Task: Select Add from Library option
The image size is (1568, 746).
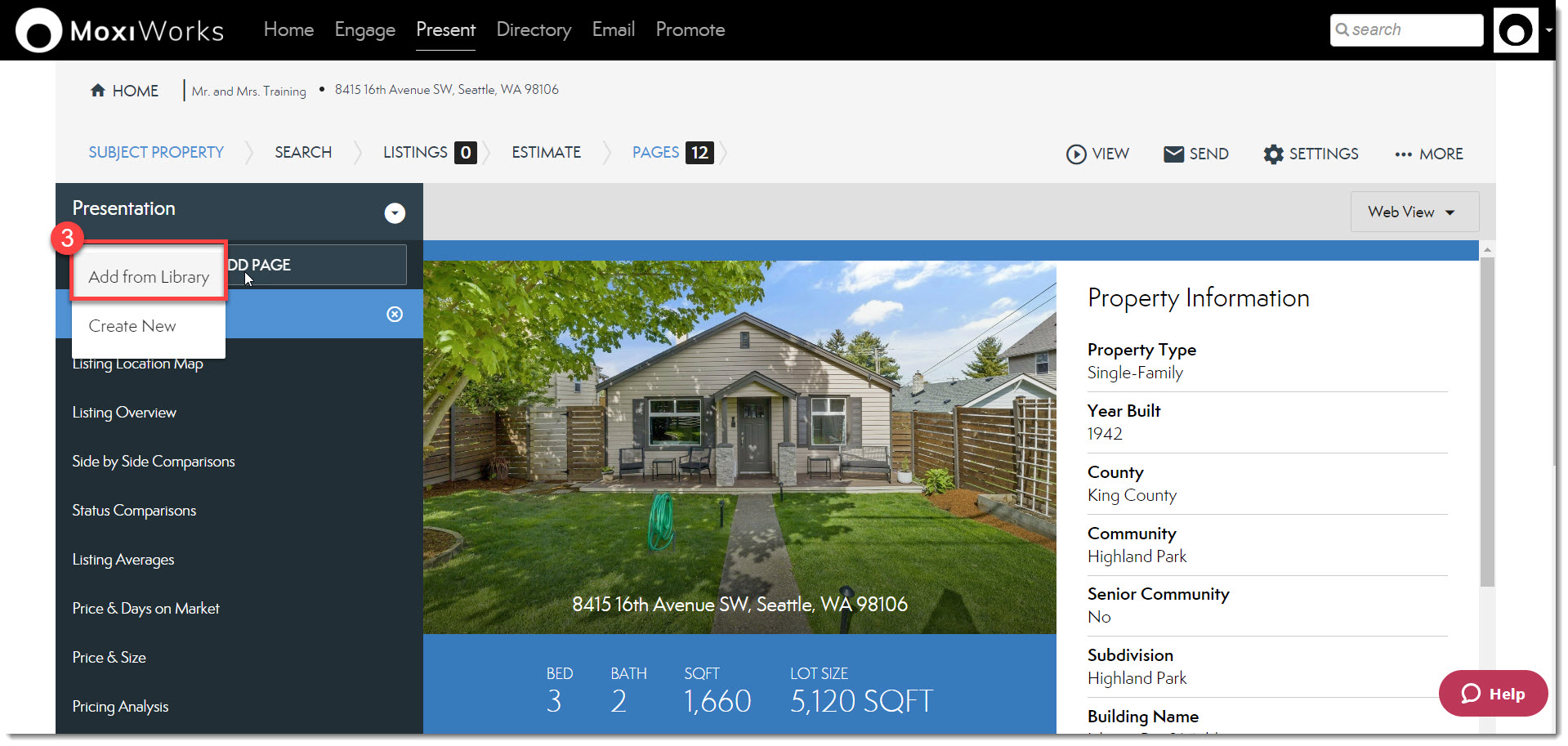Action: (149, 277)
